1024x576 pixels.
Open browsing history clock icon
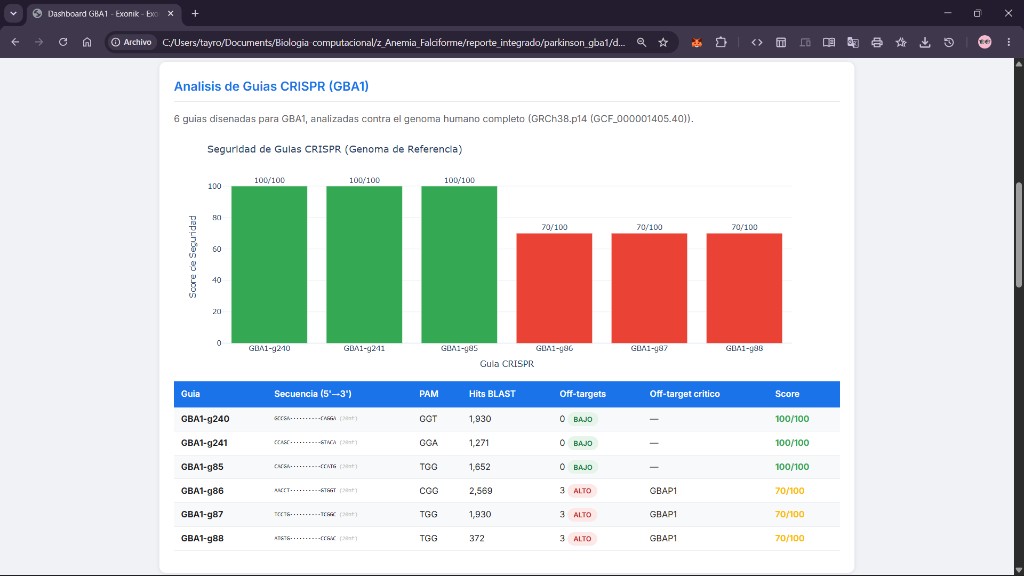tap(949, 42)
